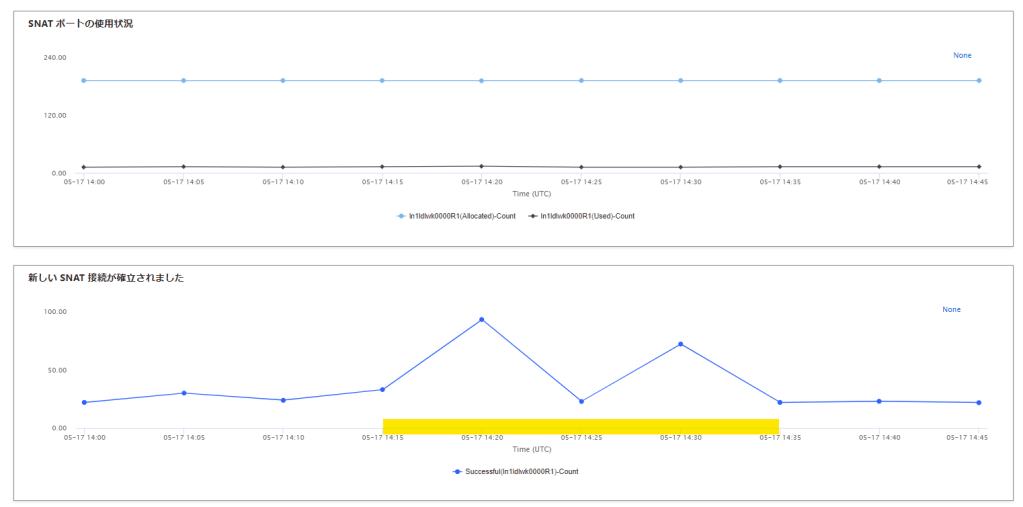Click the Successful-Count legend marker icon

(x=458, y=471)
